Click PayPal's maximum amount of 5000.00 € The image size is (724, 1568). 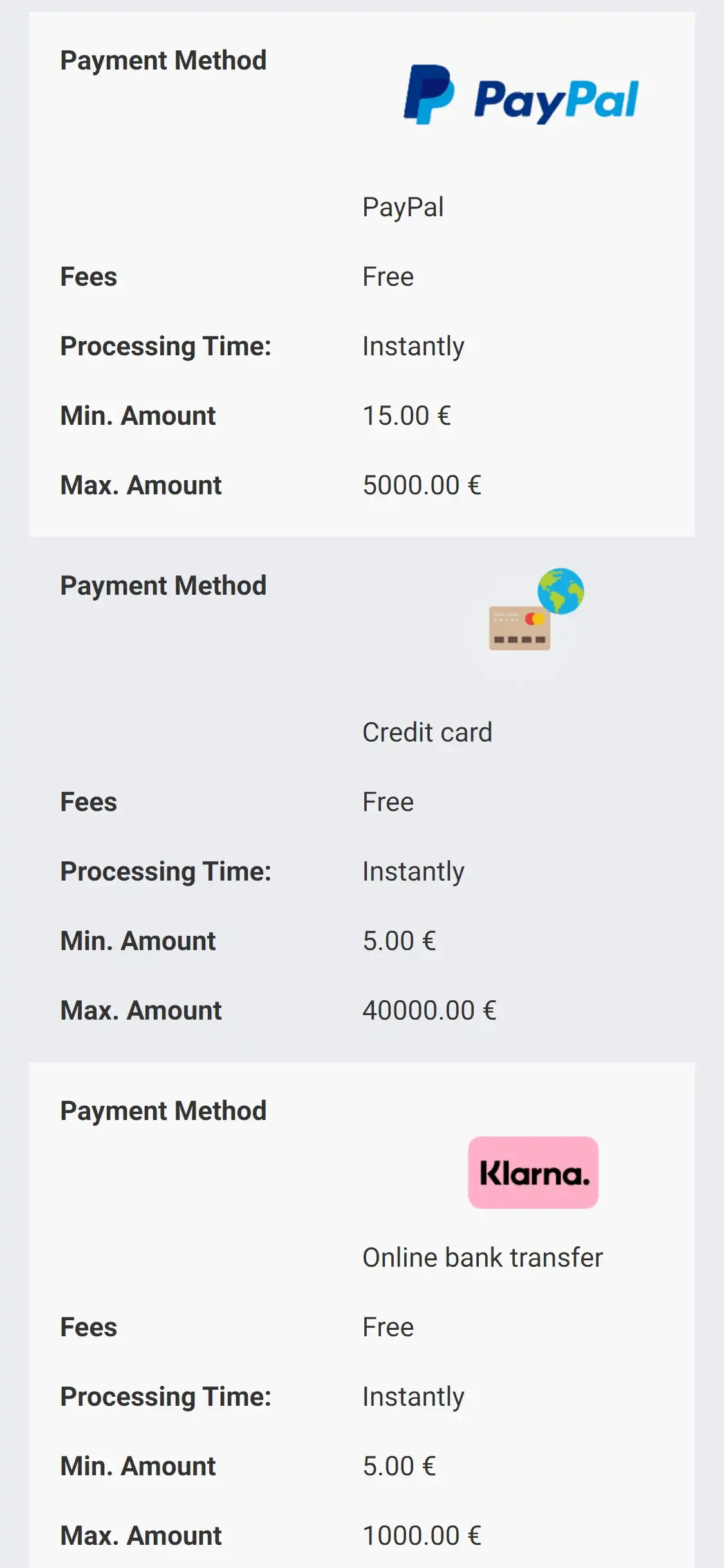422,485
